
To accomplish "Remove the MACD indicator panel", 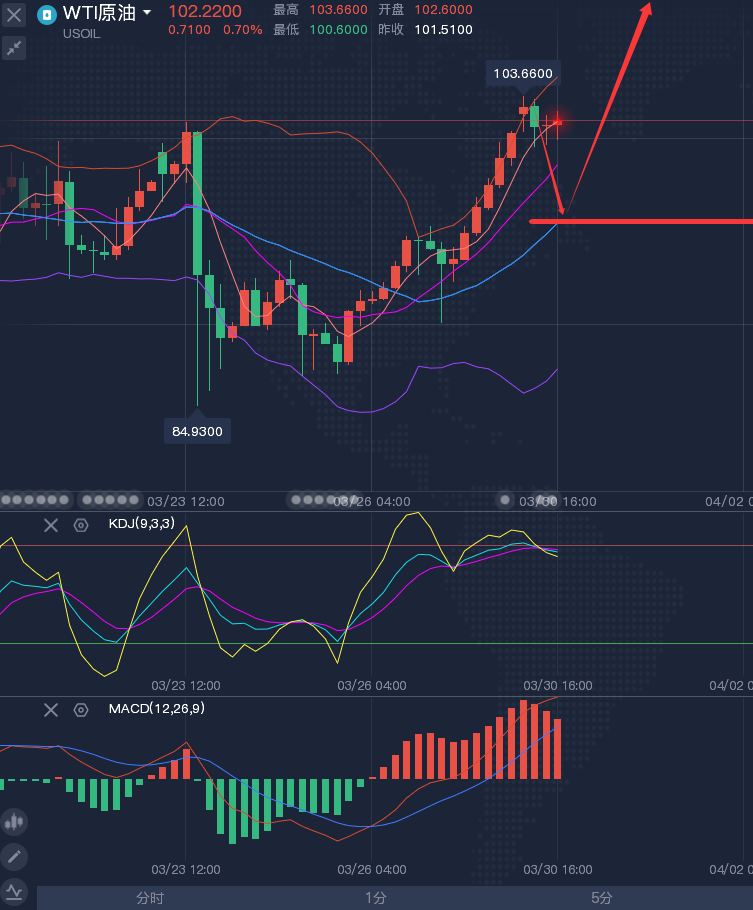I will click(x=51, y=709).
